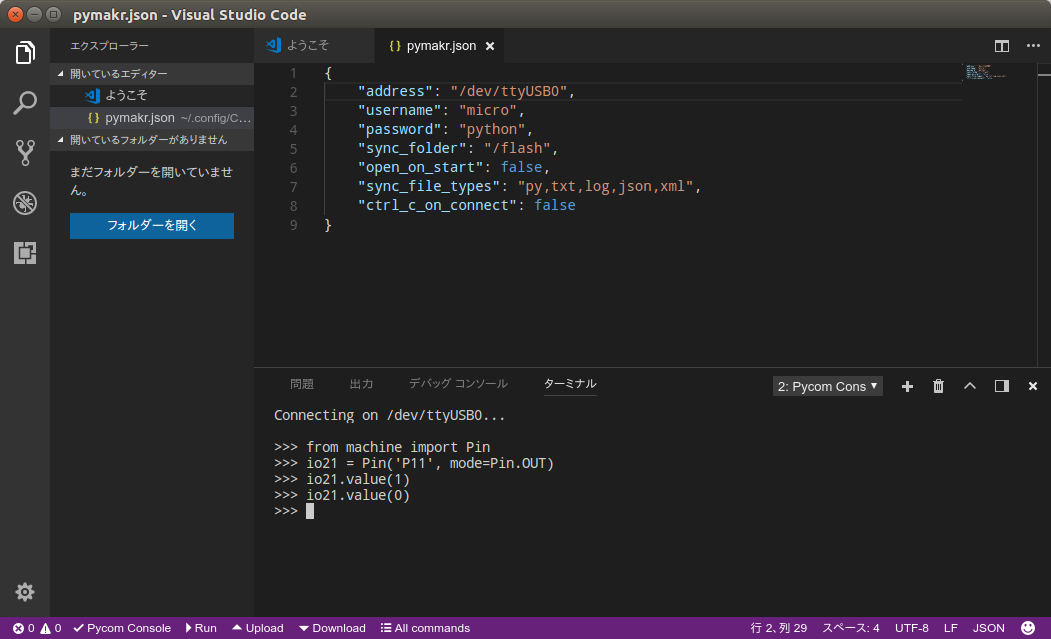Image resolution: width=1051 pixels, height=639 pixels.
Task: Switch to the 出力 panel tab
Action: (x=361, y=384)
